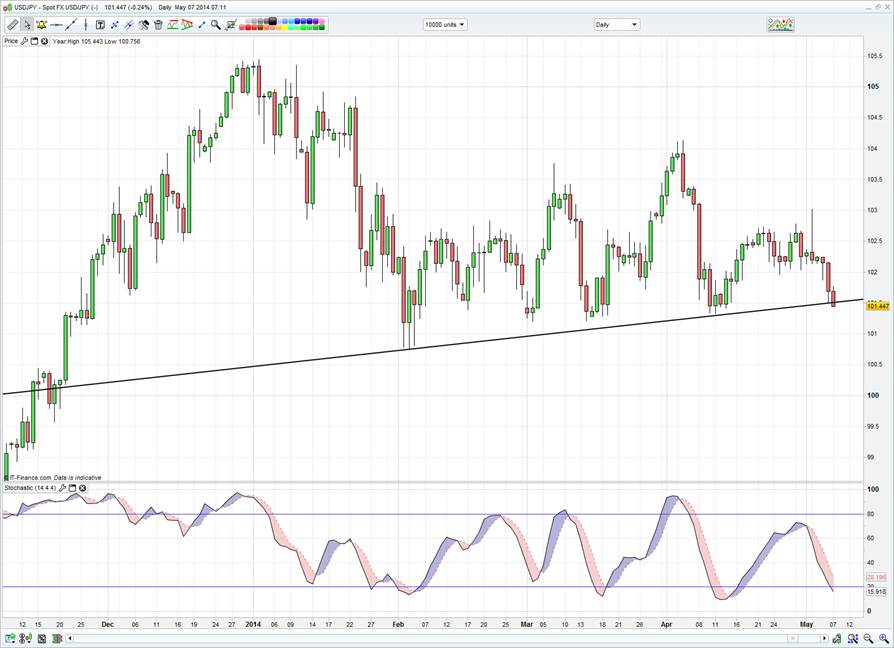Click the Price panel label

point(11,41)
